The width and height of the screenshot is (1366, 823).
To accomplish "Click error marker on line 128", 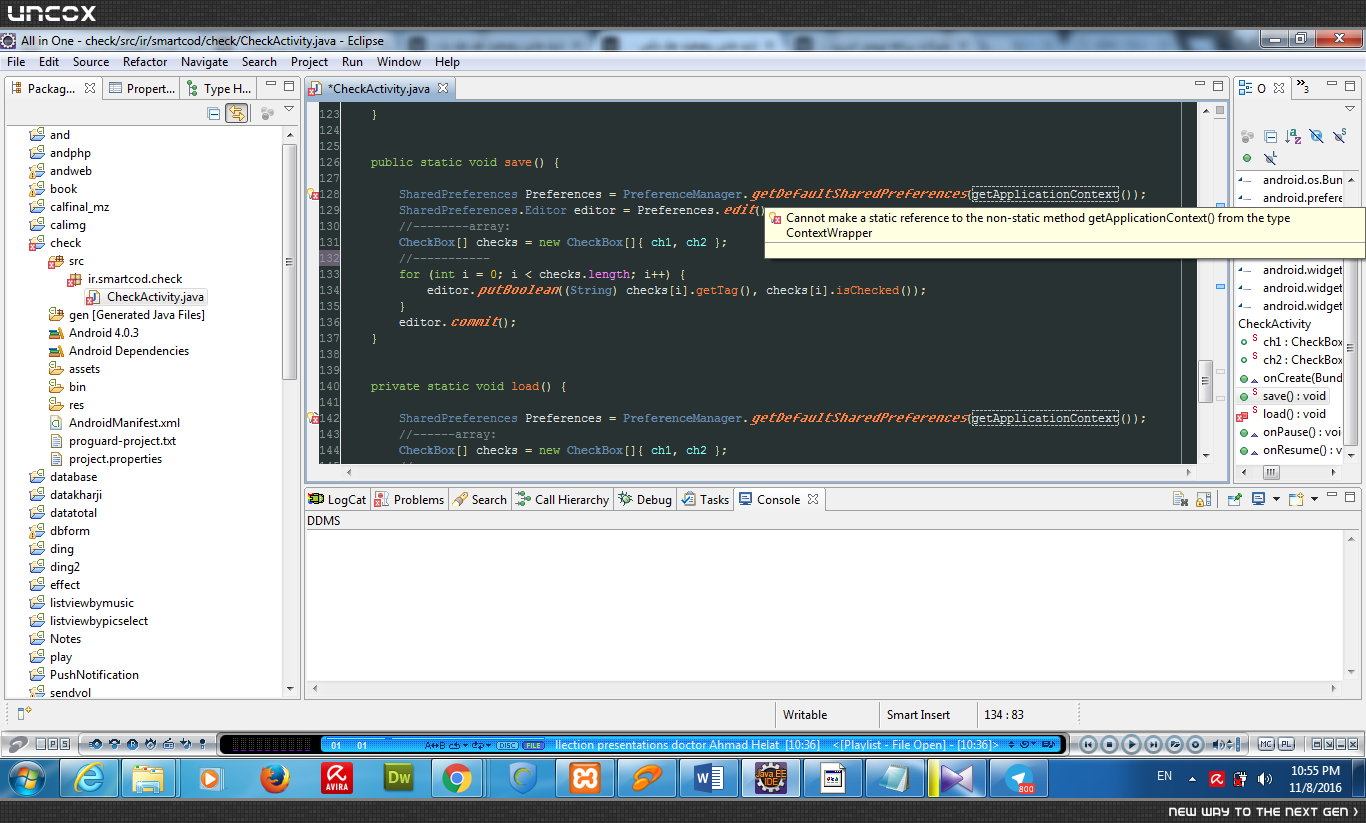I will point(313,194).
